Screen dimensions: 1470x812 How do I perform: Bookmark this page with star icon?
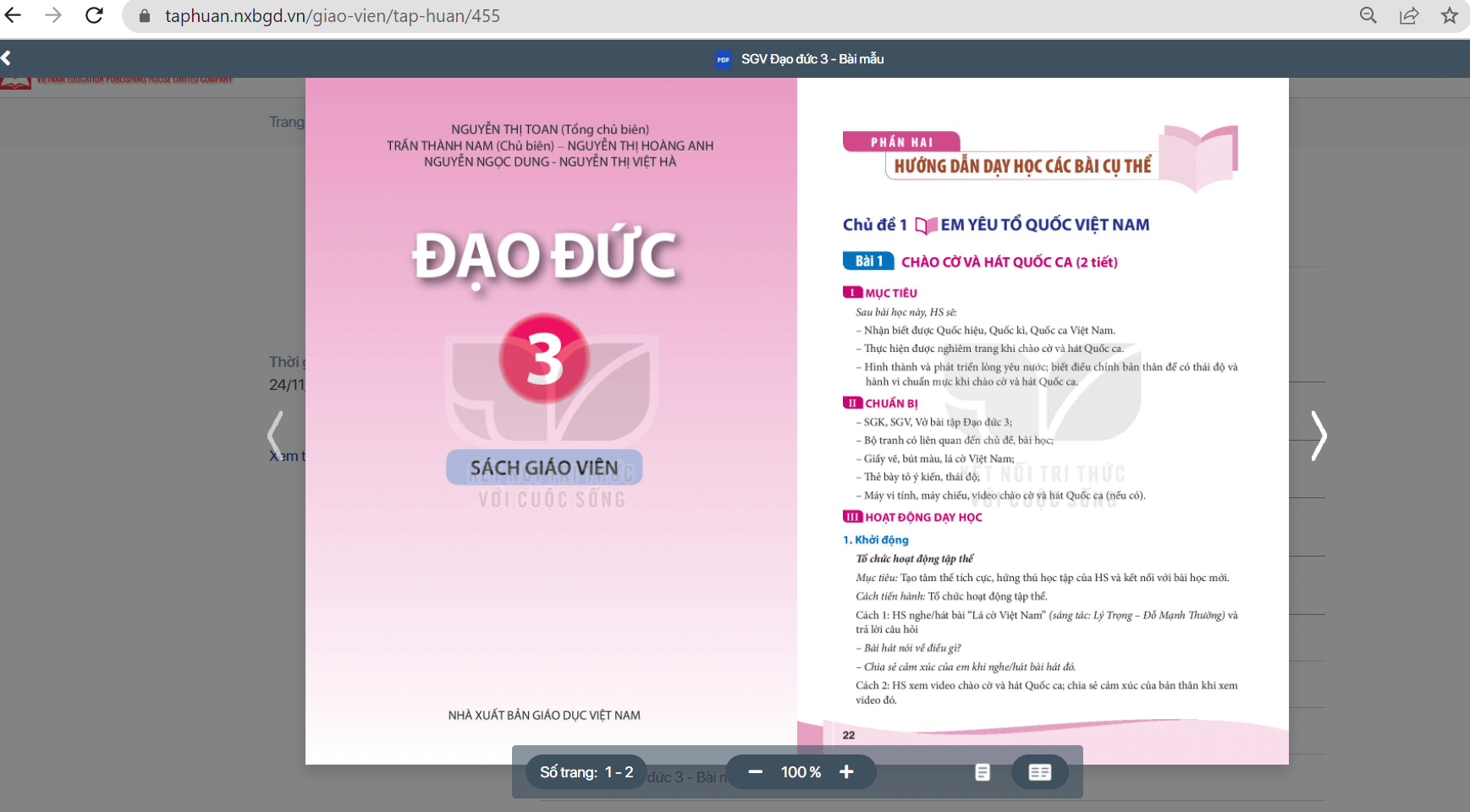(1450, 15)
